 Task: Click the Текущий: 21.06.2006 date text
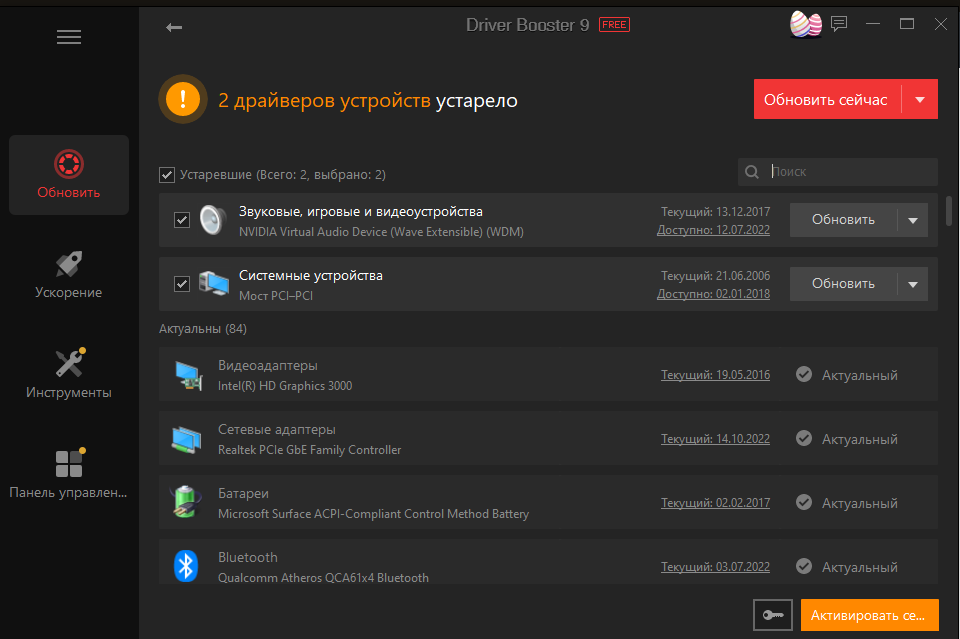(x=715, y=276)
